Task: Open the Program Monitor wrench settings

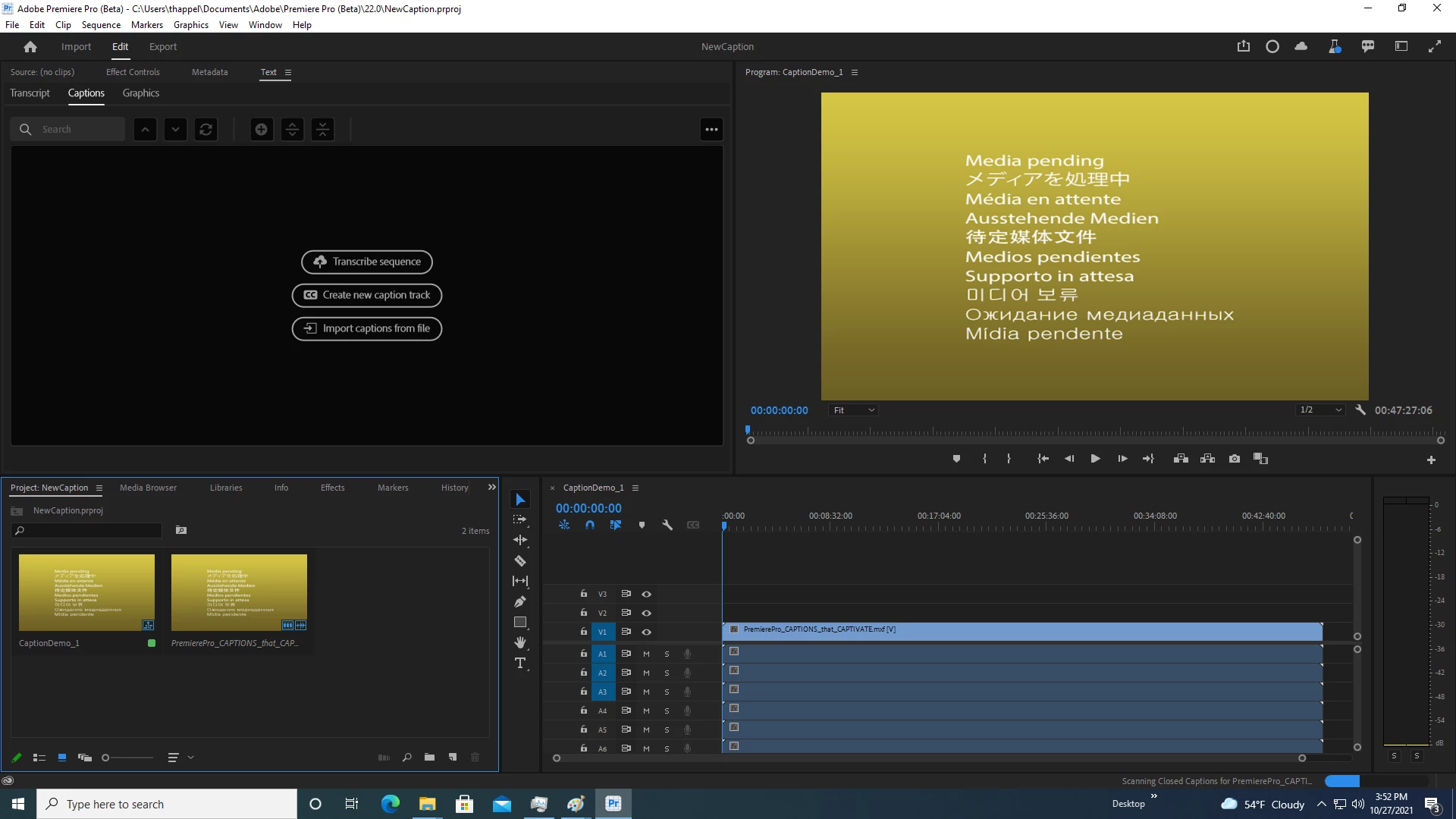Action: (1360, 410)
